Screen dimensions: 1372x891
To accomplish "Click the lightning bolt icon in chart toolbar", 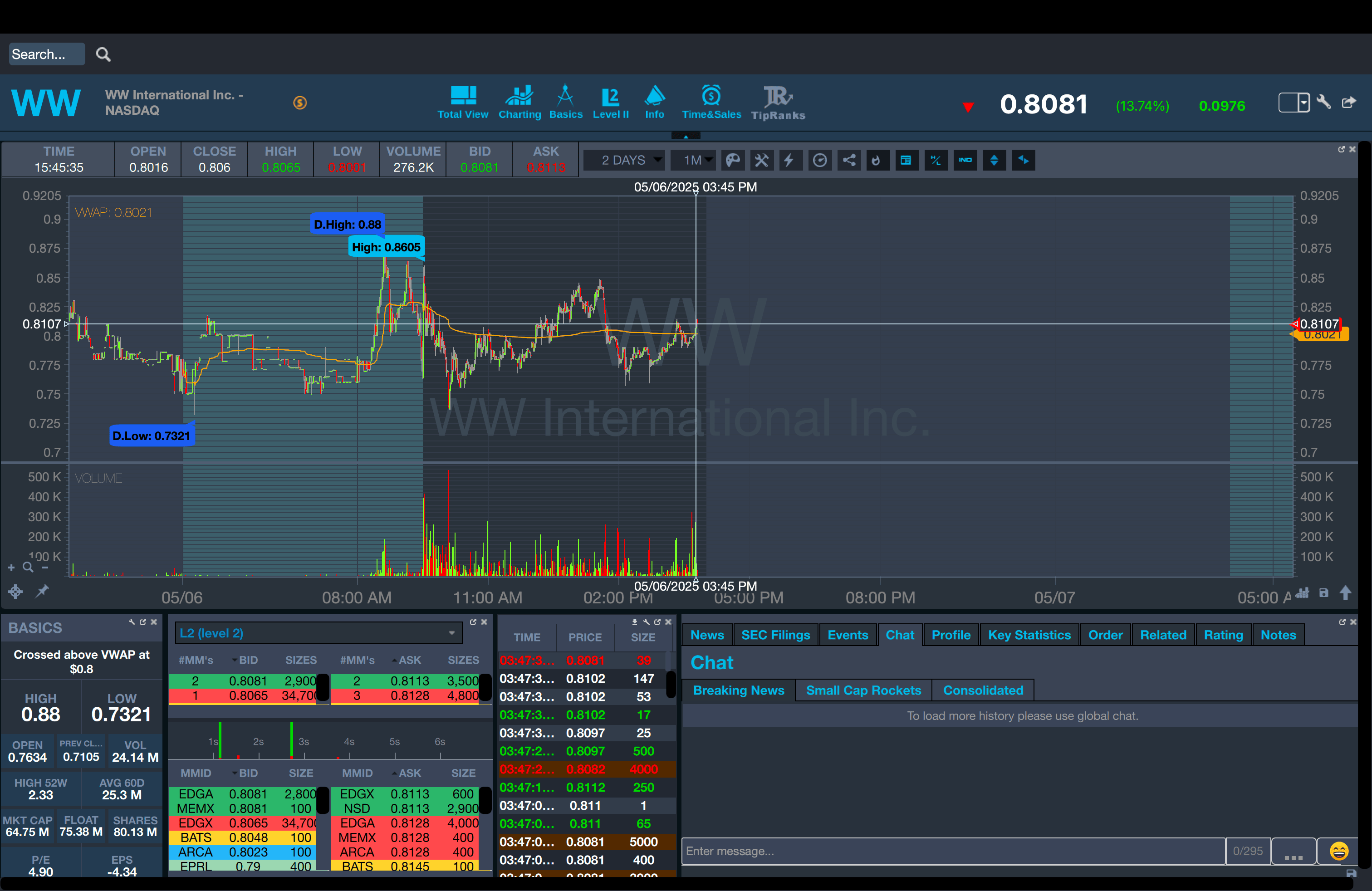I will (x=789, y=160).
